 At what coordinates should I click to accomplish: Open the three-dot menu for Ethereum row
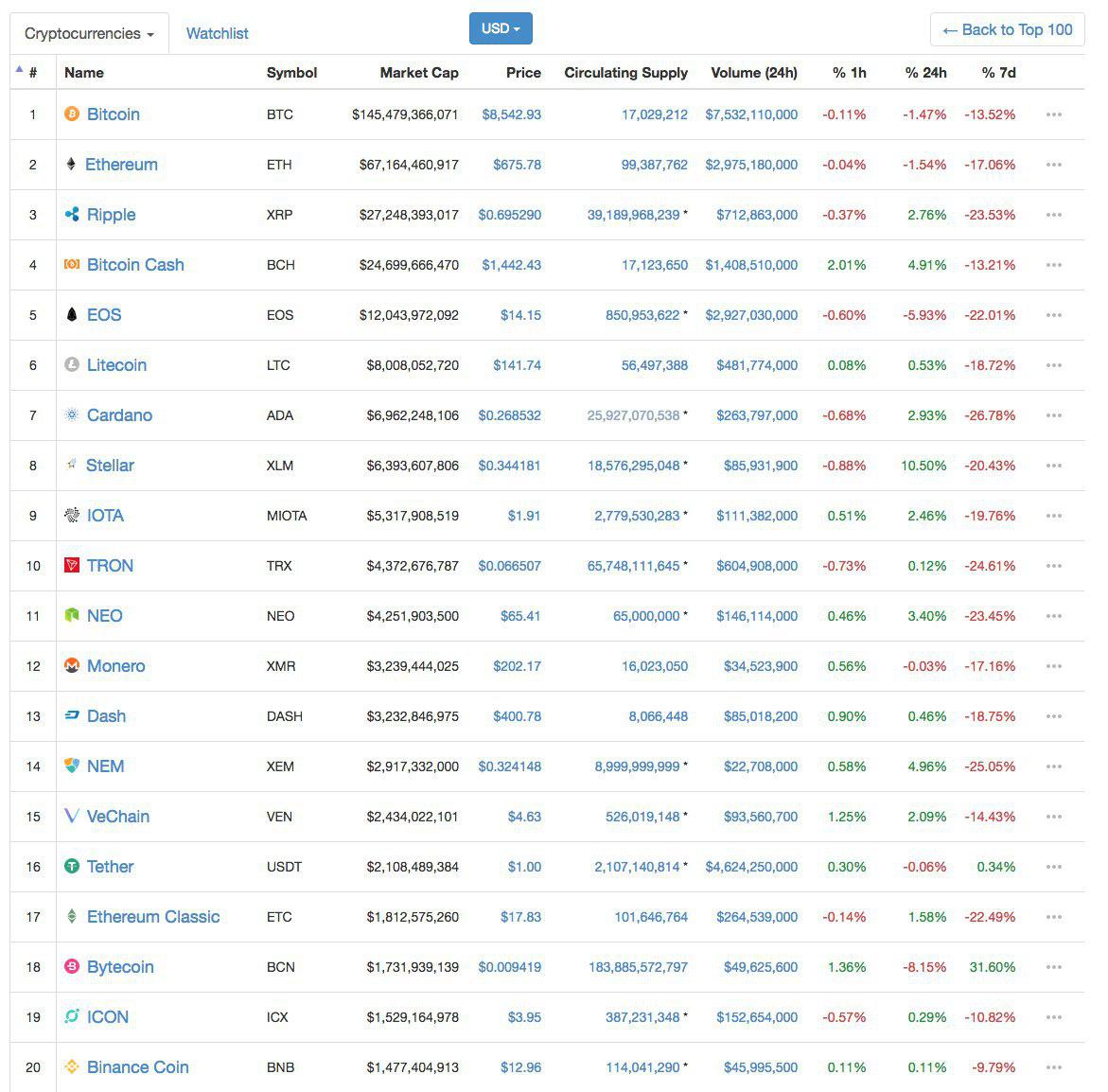(x=1053, y=165)
